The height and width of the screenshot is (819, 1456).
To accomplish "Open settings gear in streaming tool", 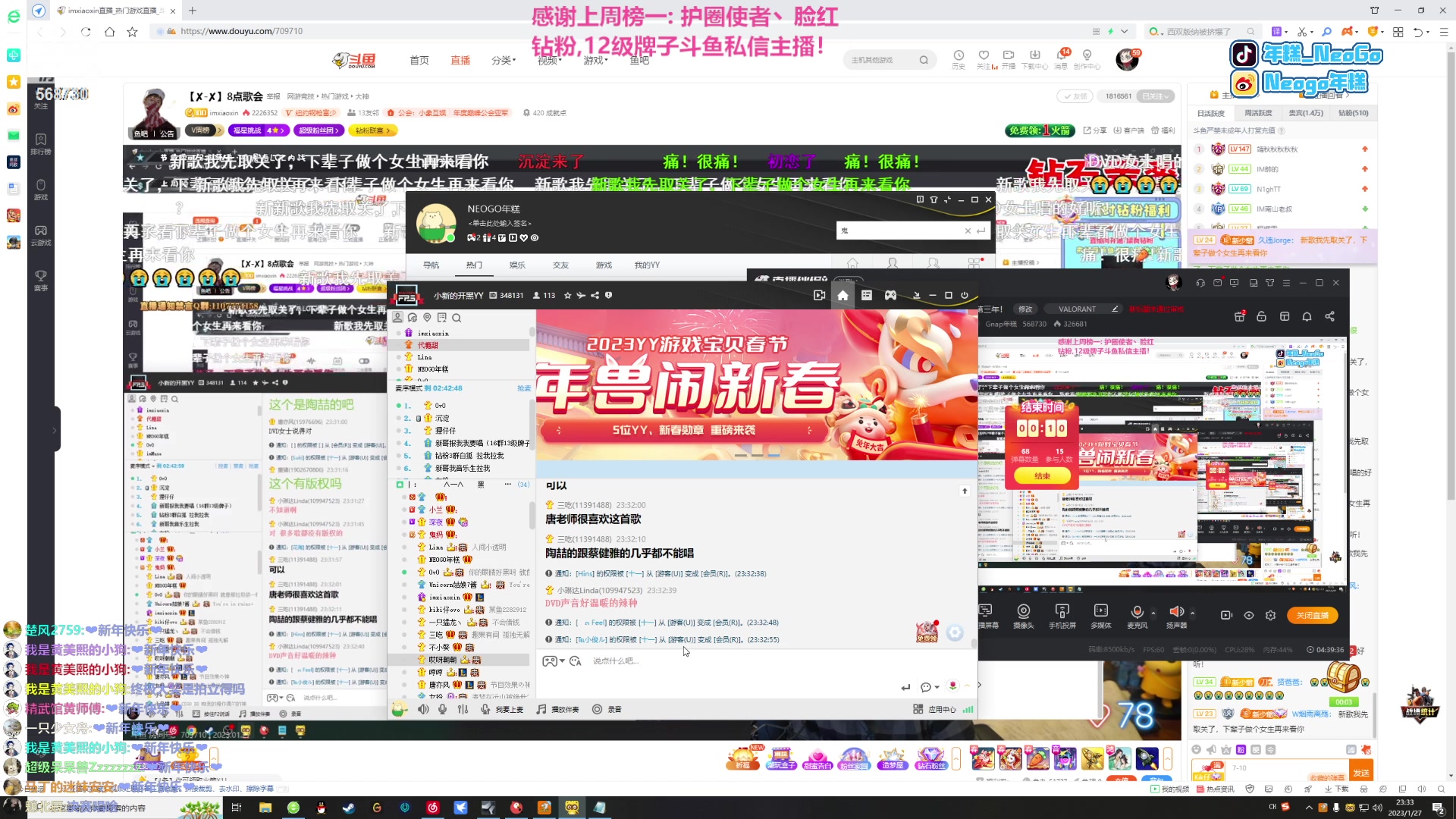I will [1271, 615].
